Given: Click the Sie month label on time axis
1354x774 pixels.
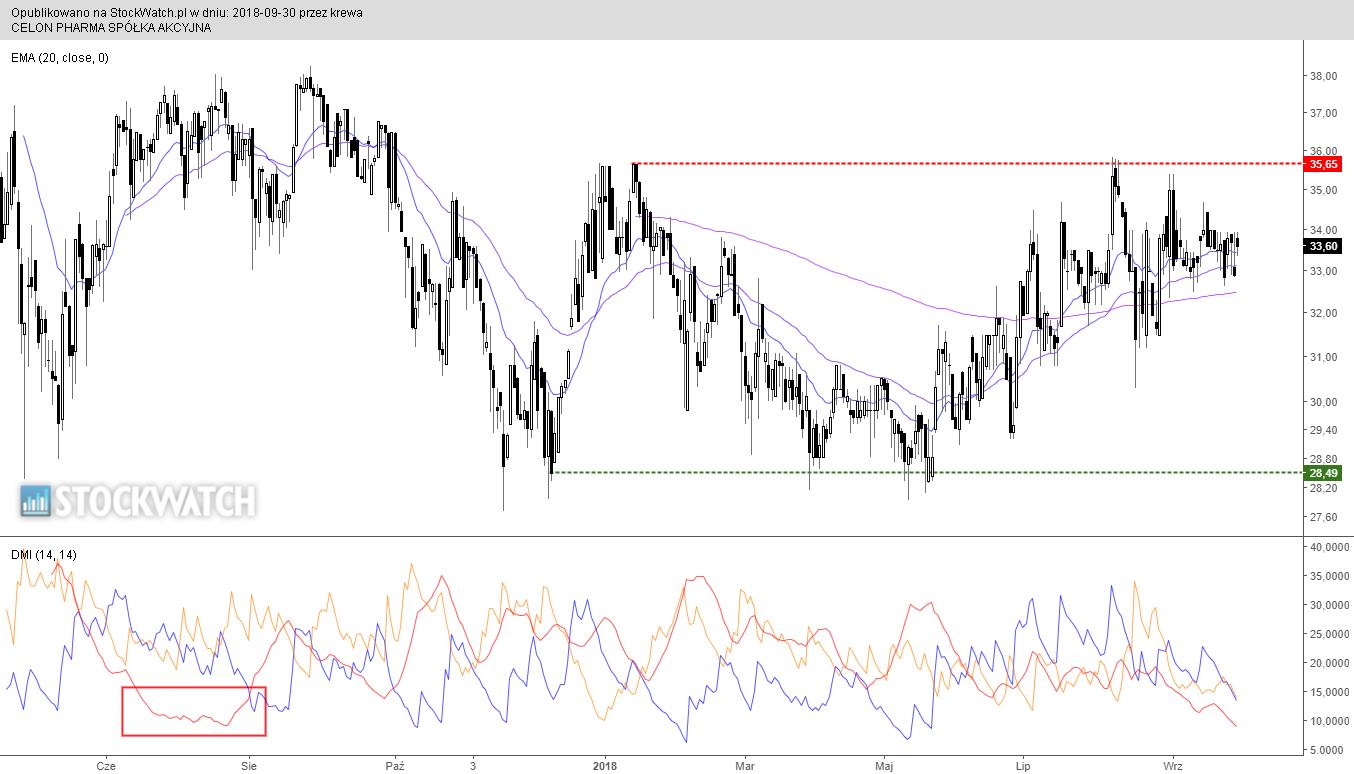Looking at the screenshot, I should tap(249, 766).
